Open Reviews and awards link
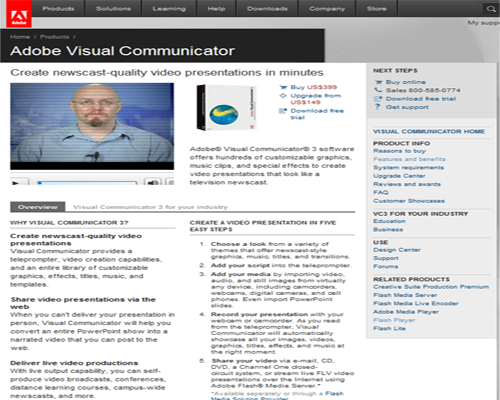Viewport: 500px width, 400px height. pyautogui.click(x=407, y=184)
